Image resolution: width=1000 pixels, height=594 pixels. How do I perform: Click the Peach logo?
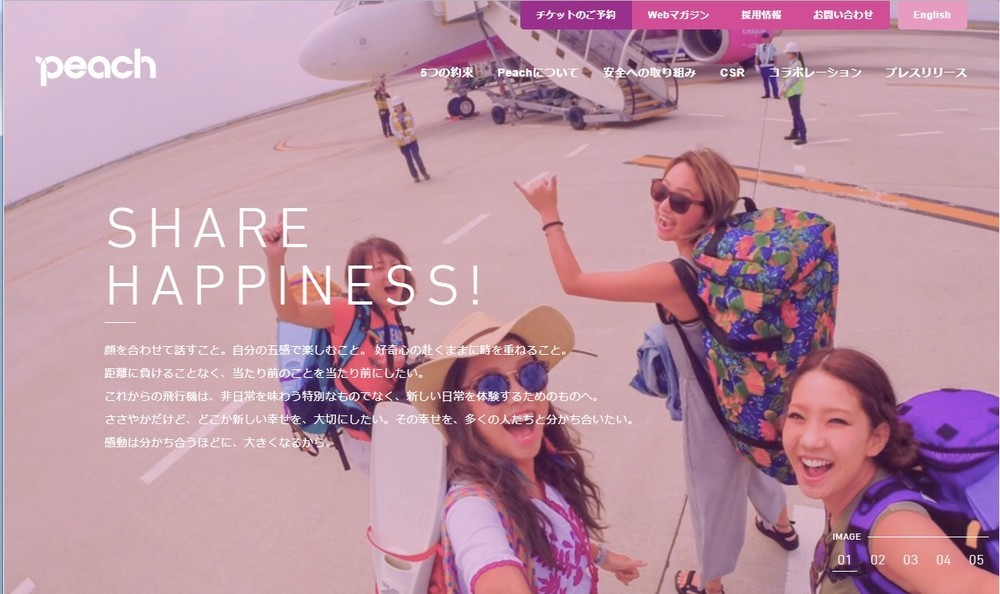[96, 66]
